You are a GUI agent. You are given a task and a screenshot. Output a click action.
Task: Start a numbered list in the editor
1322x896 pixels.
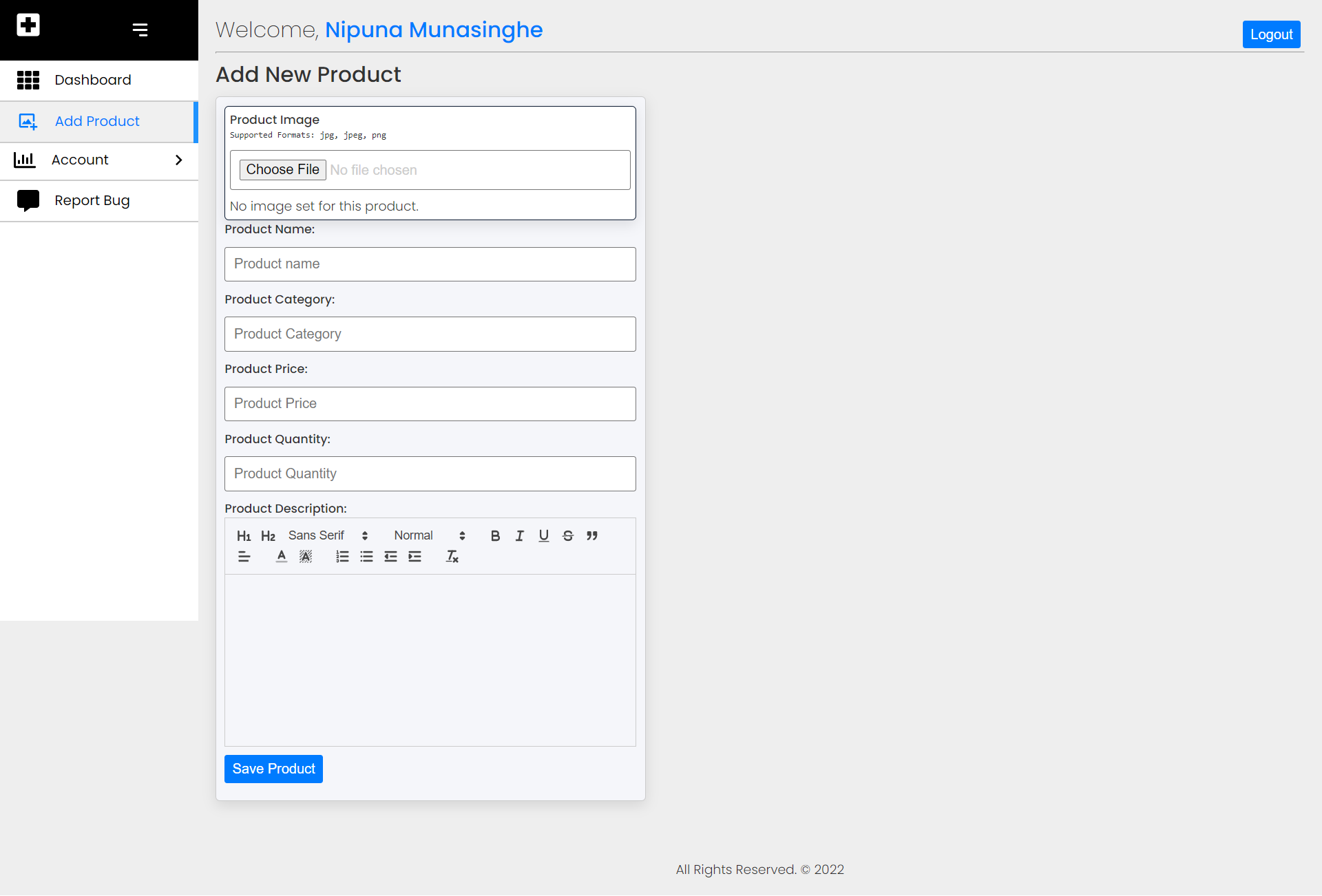342,557
